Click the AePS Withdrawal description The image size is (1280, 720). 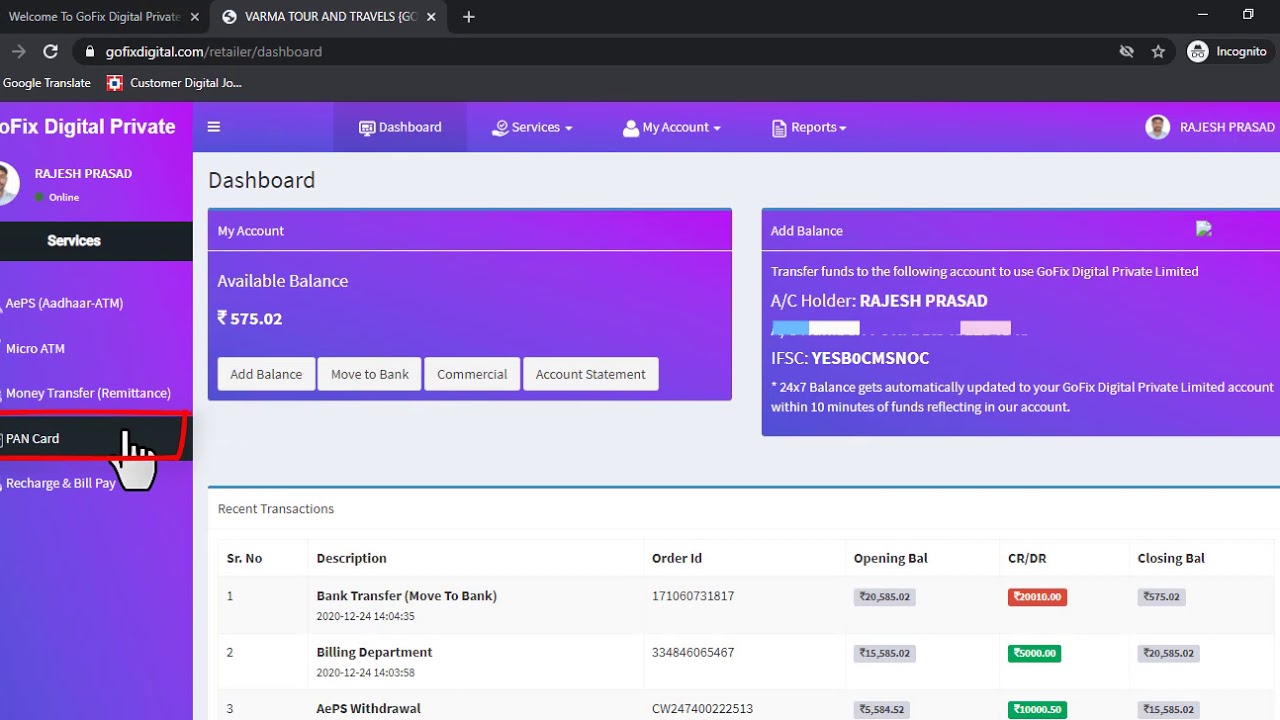point(368,708)
